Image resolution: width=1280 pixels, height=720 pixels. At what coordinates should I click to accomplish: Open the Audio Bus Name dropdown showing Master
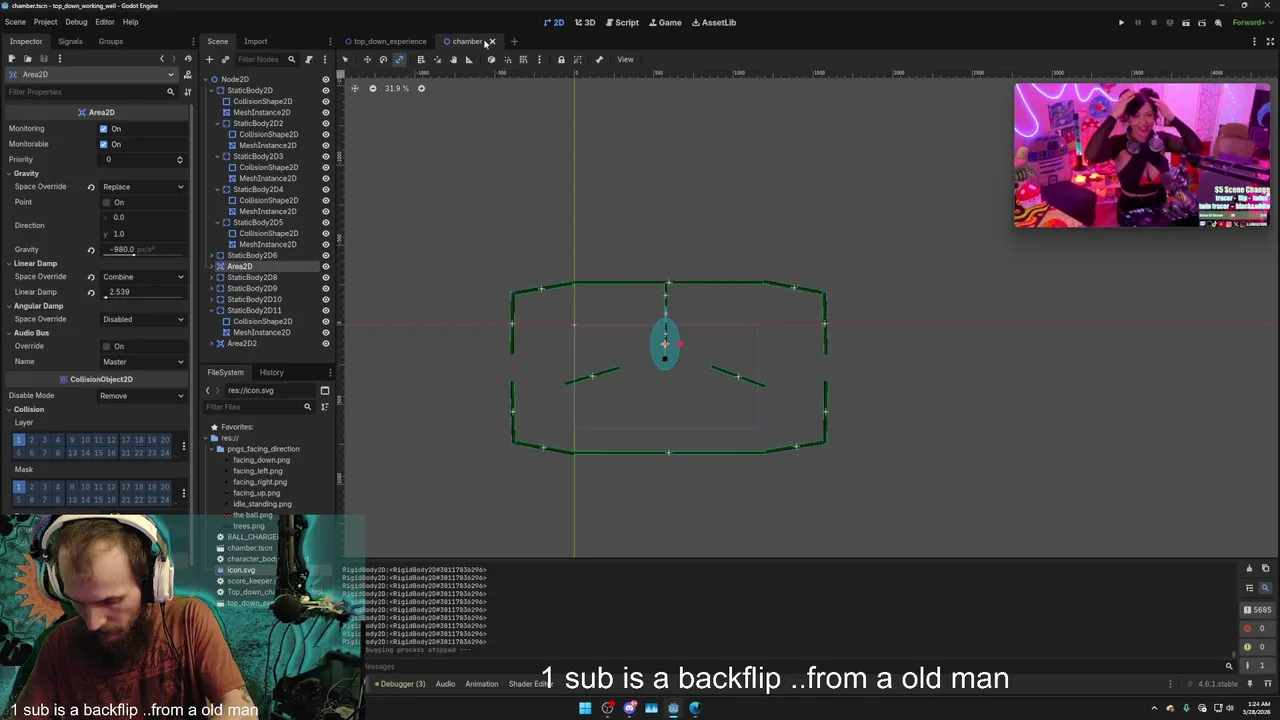click(x=143, y=362)
